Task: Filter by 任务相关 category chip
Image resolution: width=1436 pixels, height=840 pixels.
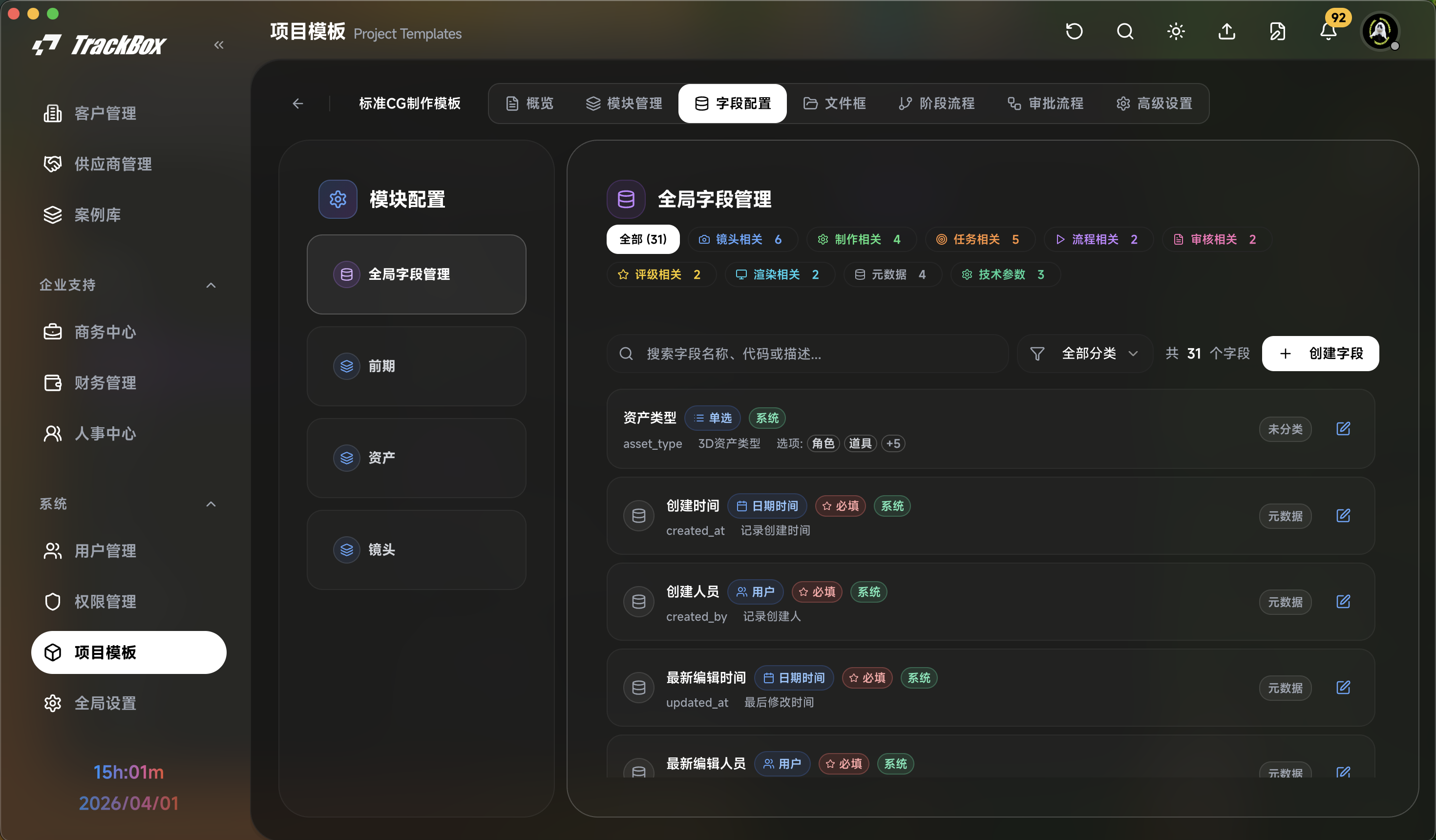Action: (x=980, y=239)
